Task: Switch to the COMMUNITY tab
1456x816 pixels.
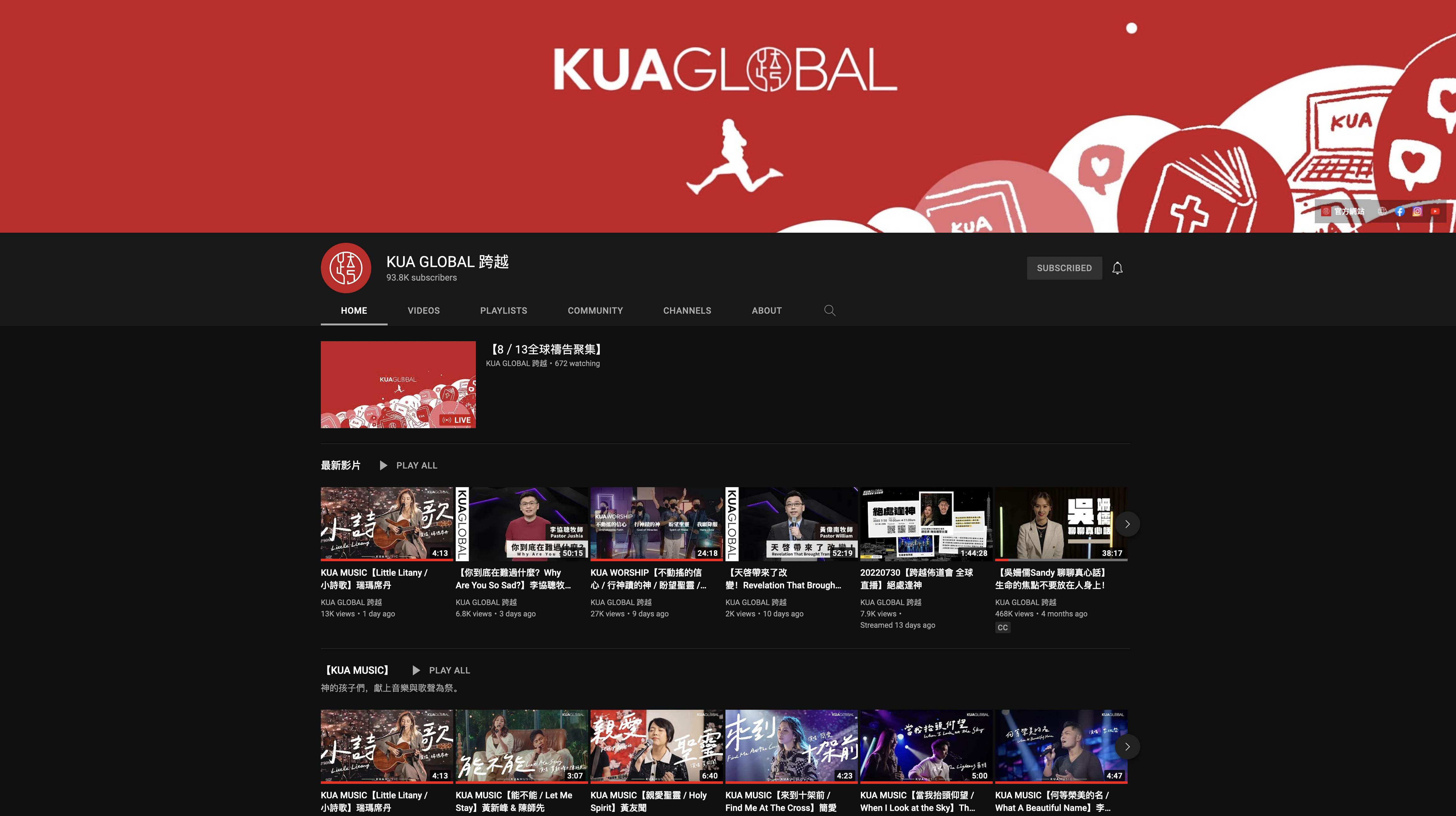Action: pos(595,311)
